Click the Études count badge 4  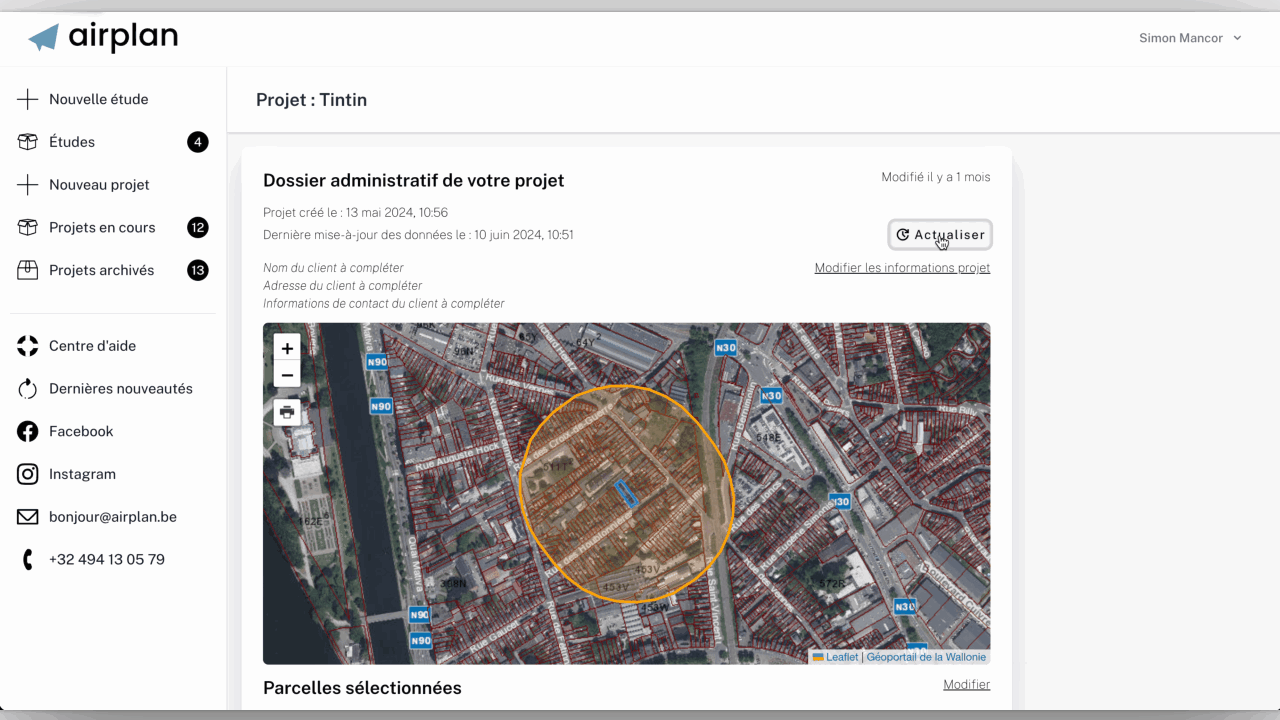pyautogui.click(x=198, y=142)
